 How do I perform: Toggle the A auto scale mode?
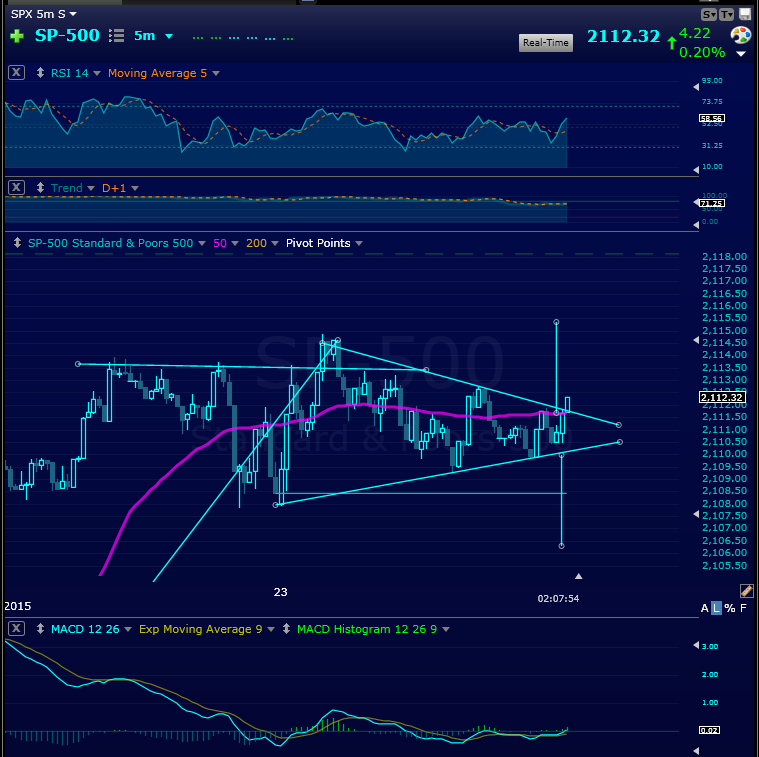tap(704, 608)
